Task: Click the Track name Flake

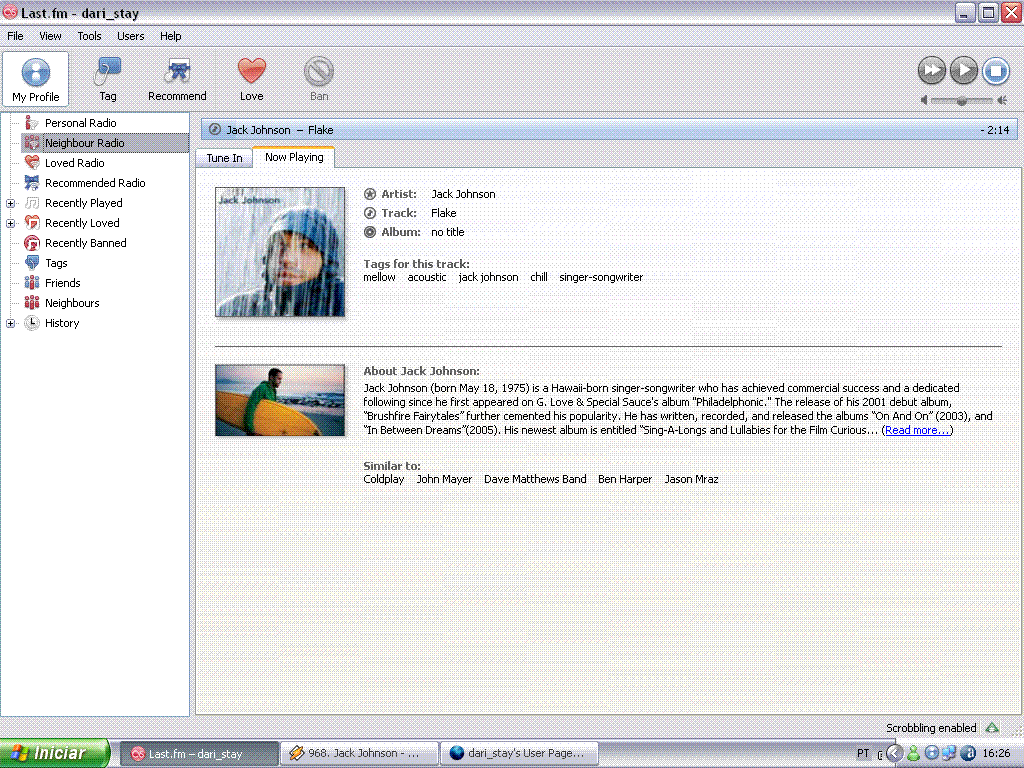Action: (x=443, y=213)
